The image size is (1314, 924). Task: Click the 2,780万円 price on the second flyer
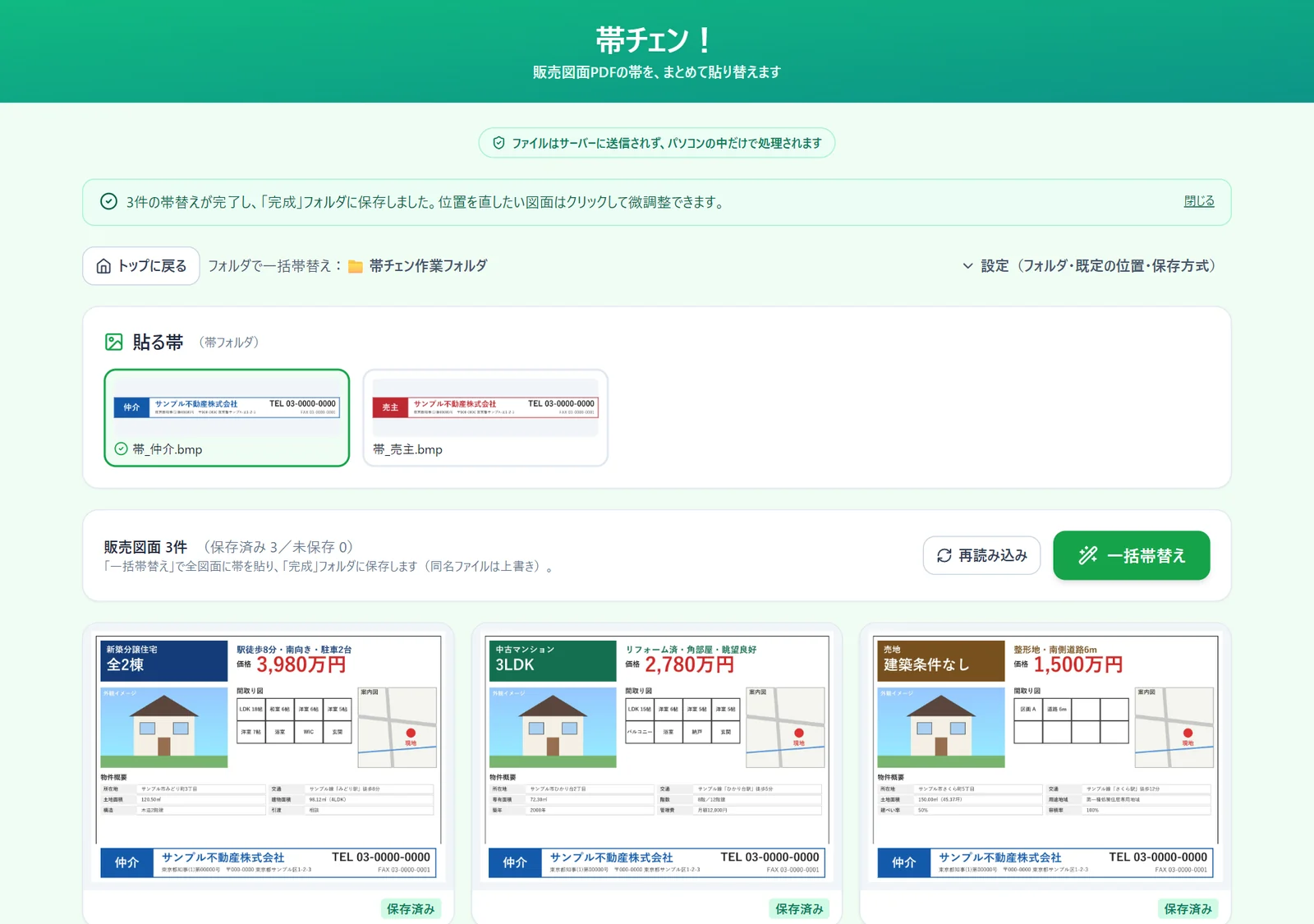click(x=690, y=664)
